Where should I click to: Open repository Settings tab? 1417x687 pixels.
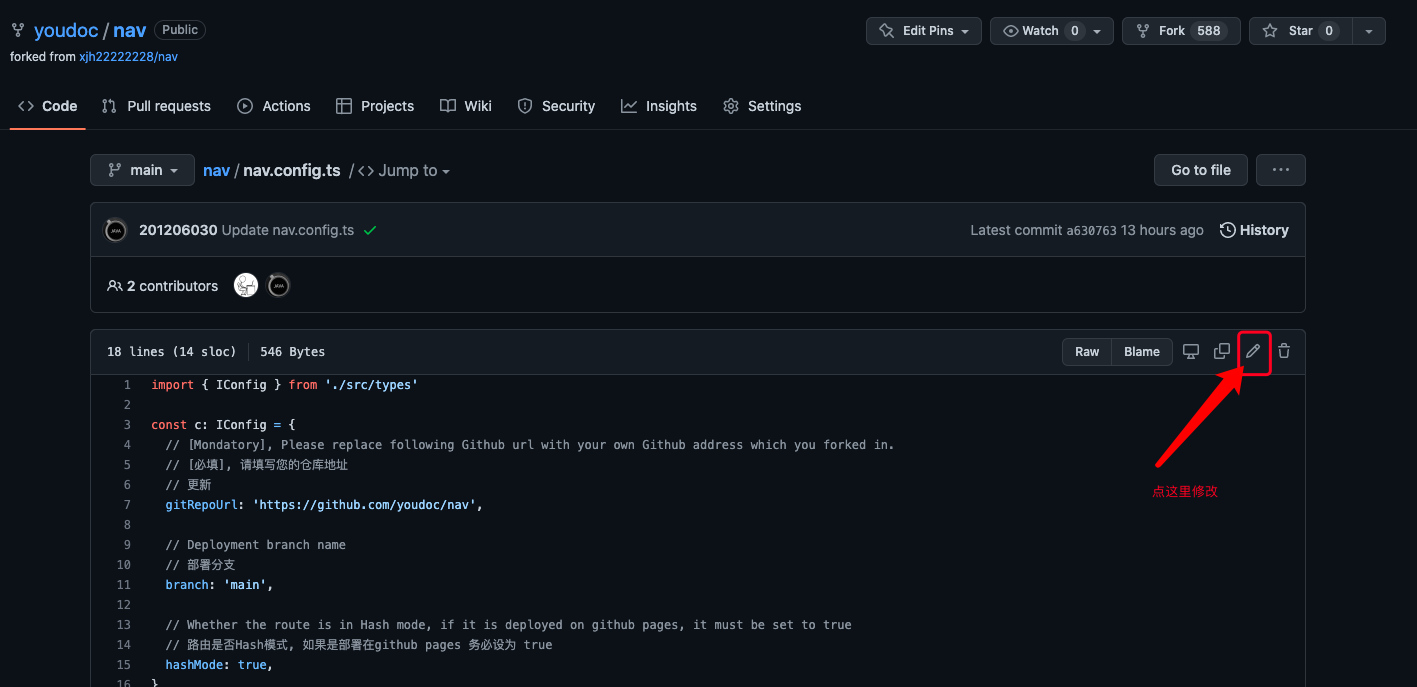762,106
